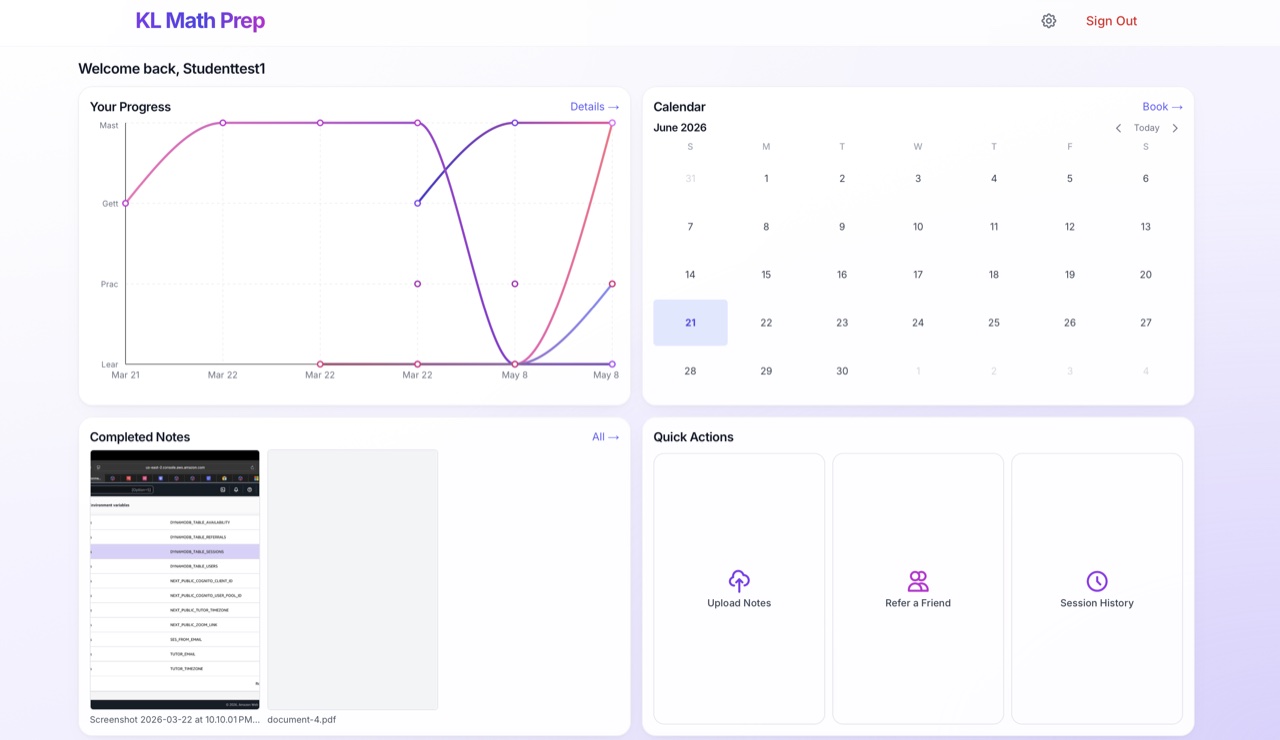
Task: Select June 18 on the calendar
Action: (994, 275)
